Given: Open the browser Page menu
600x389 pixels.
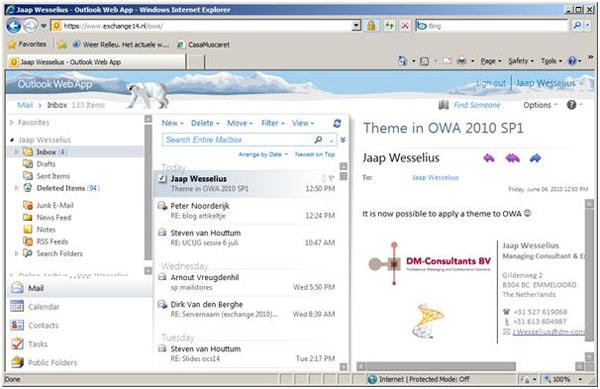Looking at the screenshot, I should (491, 61).
